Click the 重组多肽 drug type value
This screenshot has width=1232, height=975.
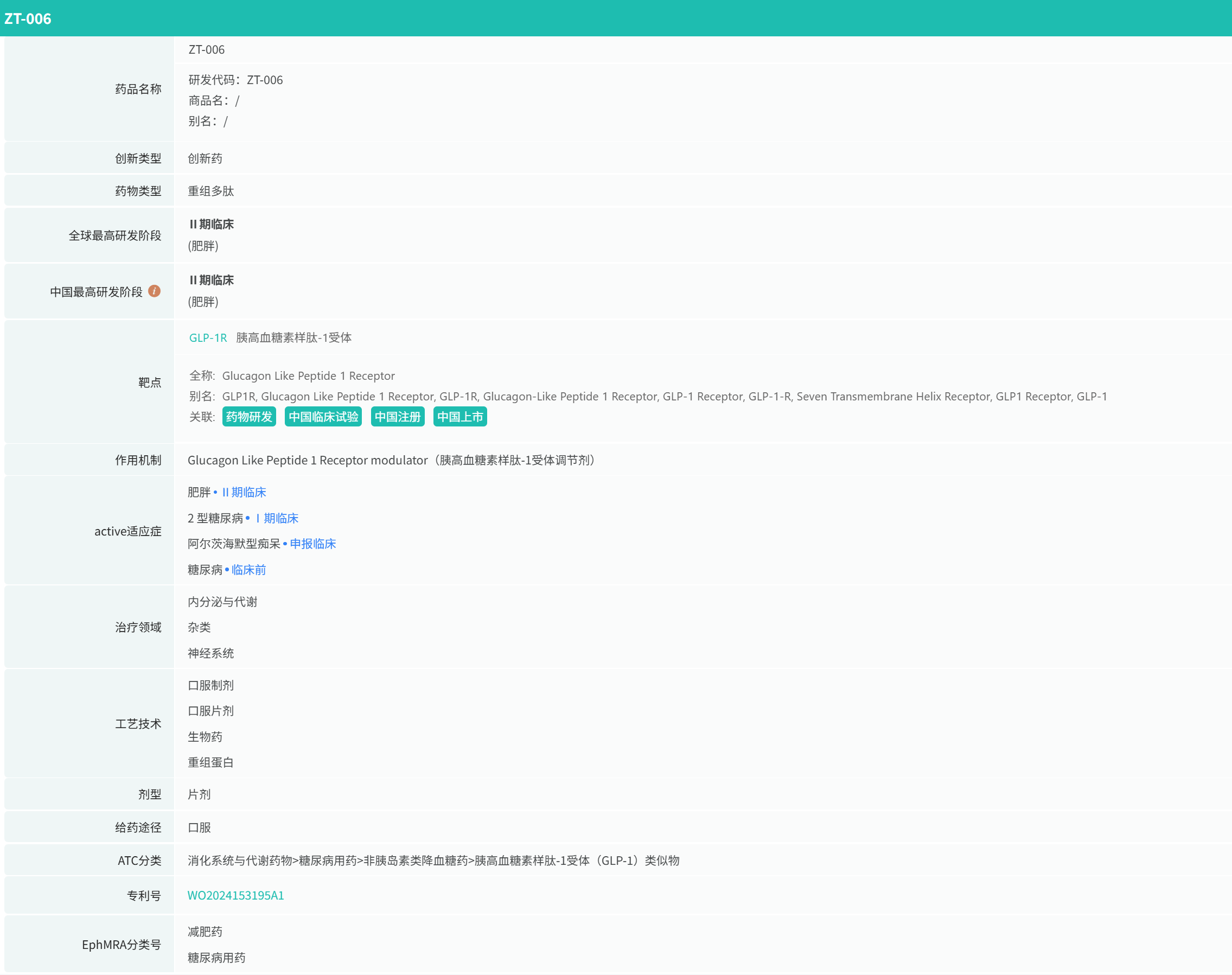pyautogui.click(x=210, y=191)
